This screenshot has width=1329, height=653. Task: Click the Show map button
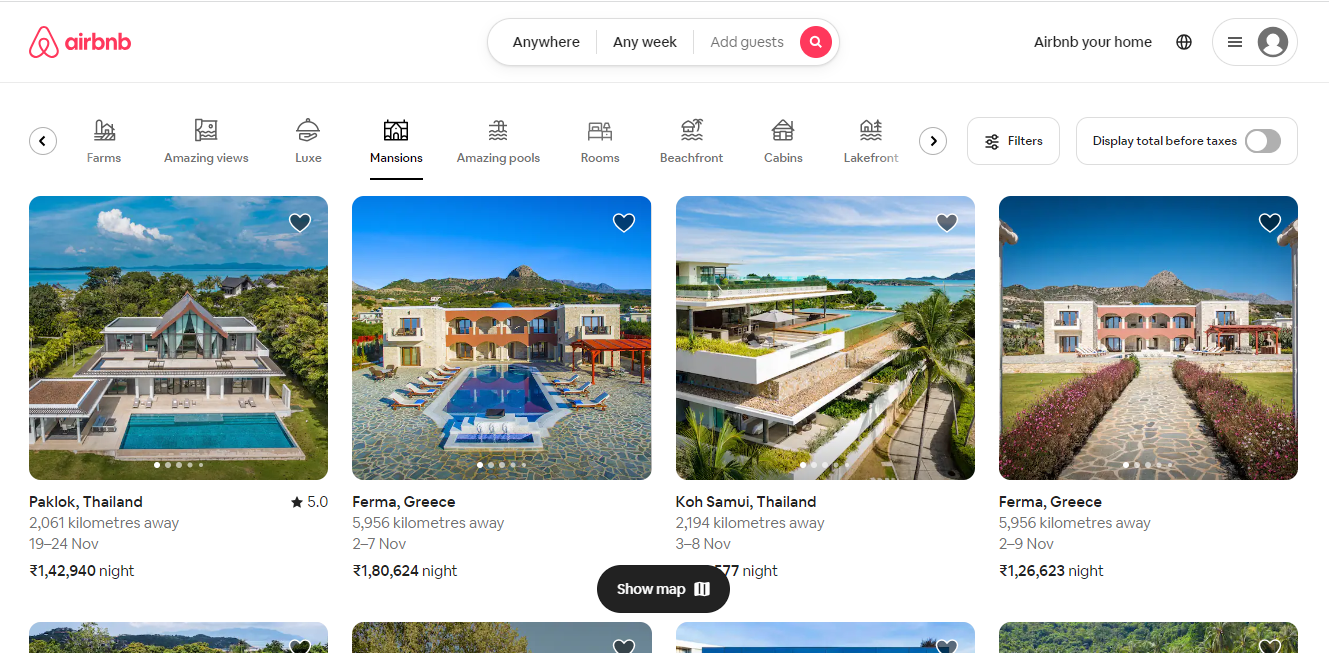(x=663, y=589)
